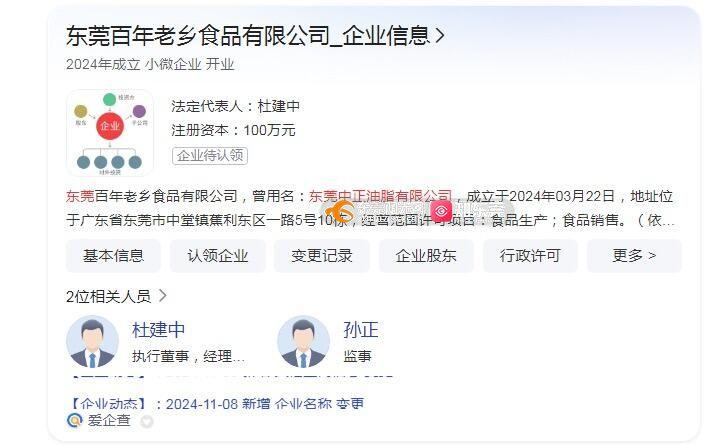Click the orange watermark logo icon
The width and height of the screenshot is (725, 445).
pos(340,211)
